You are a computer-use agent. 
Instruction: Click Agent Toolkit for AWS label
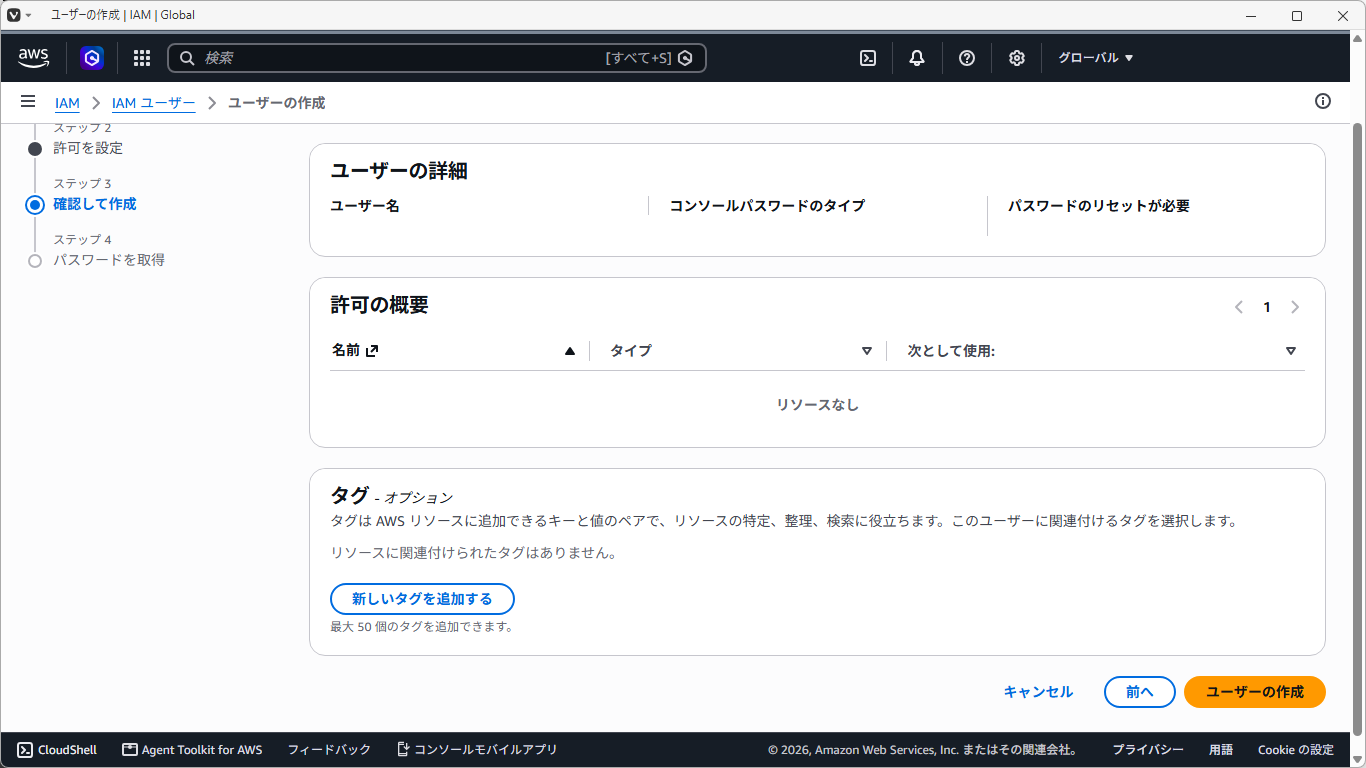click(202, 750)
